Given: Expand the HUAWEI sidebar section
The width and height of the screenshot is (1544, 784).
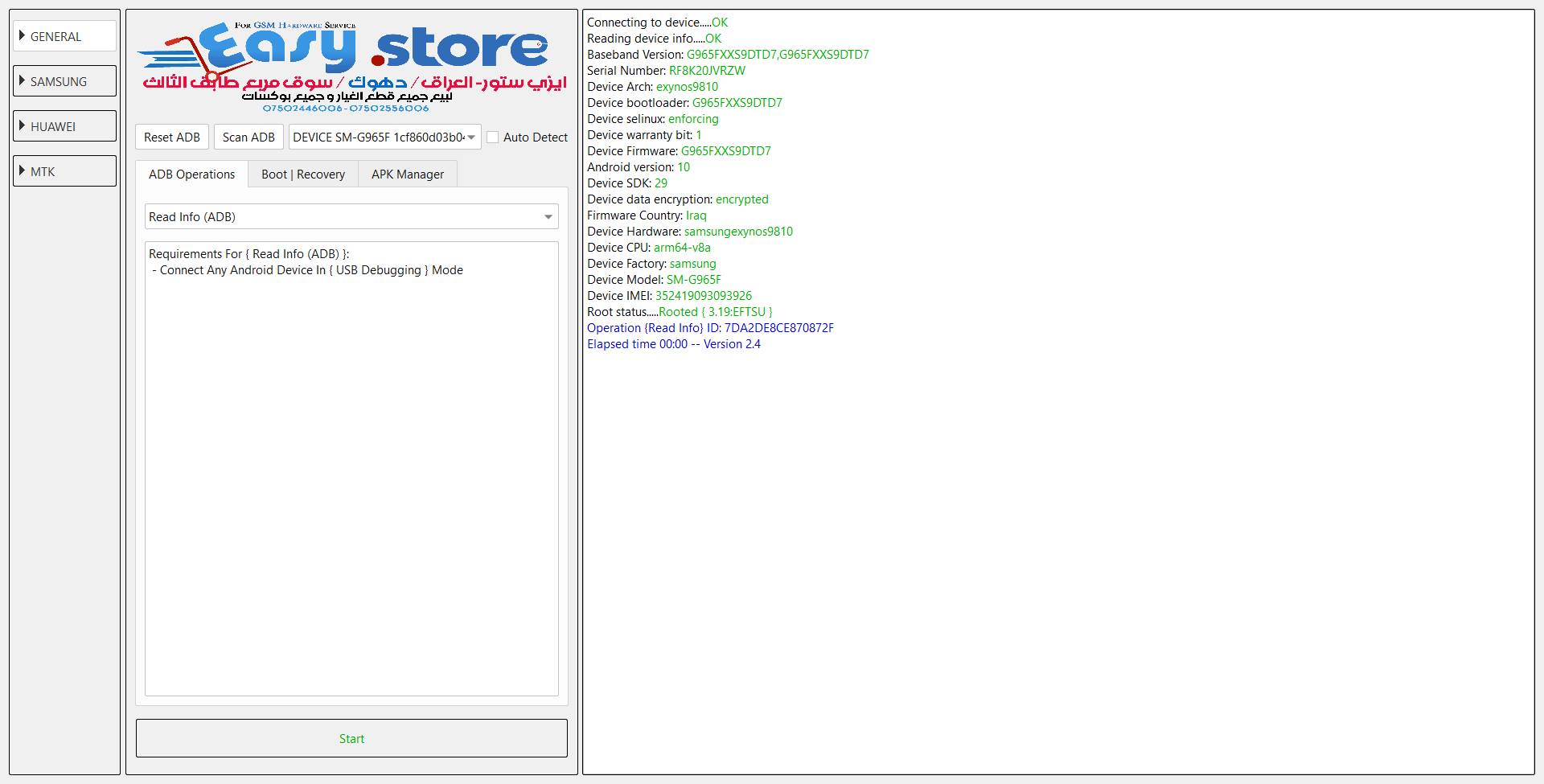Looking at the screenshot, I should coord(64,126).
